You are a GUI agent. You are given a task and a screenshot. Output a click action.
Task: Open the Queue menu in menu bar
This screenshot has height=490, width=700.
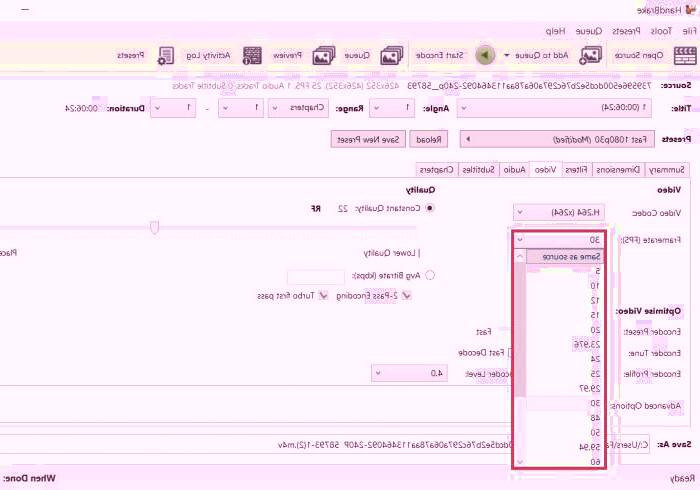coord(588,31)
